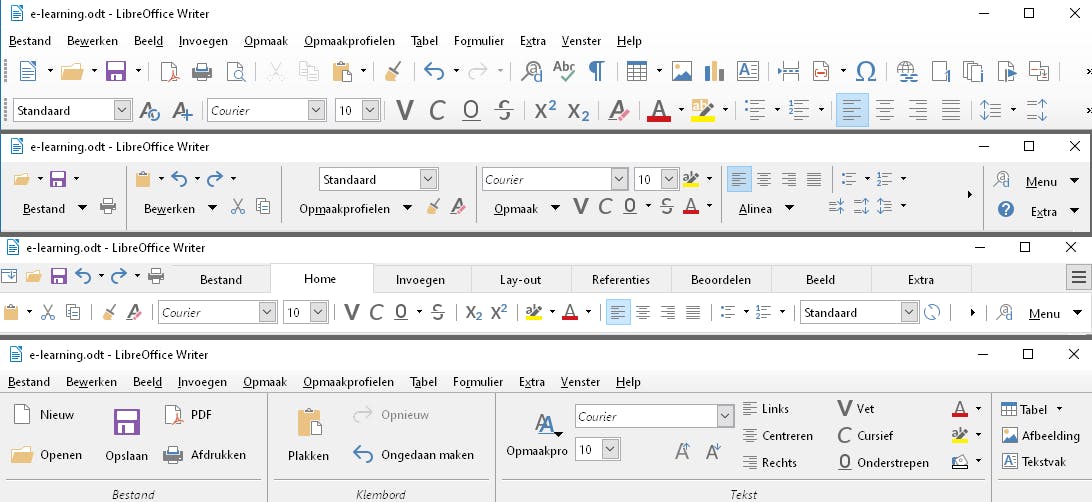
Task: Click yellow highlighting color icon in top window
Action: tap(703, 110)
